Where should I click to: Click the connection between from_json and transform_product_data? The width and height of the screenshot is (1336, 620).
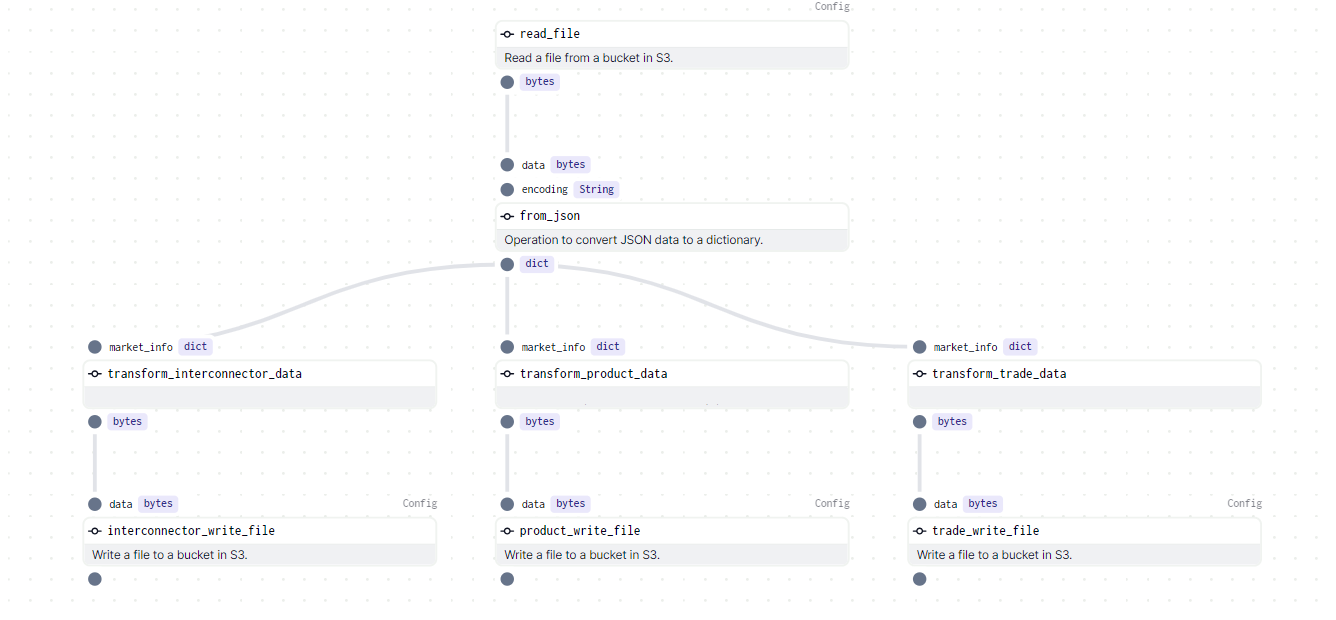(507, 305)
